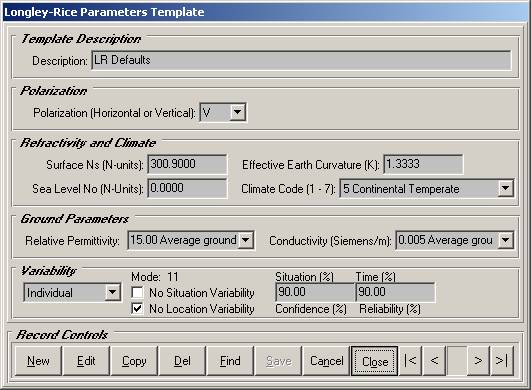
Task: Click the Find record button
Action: [230, 361]
